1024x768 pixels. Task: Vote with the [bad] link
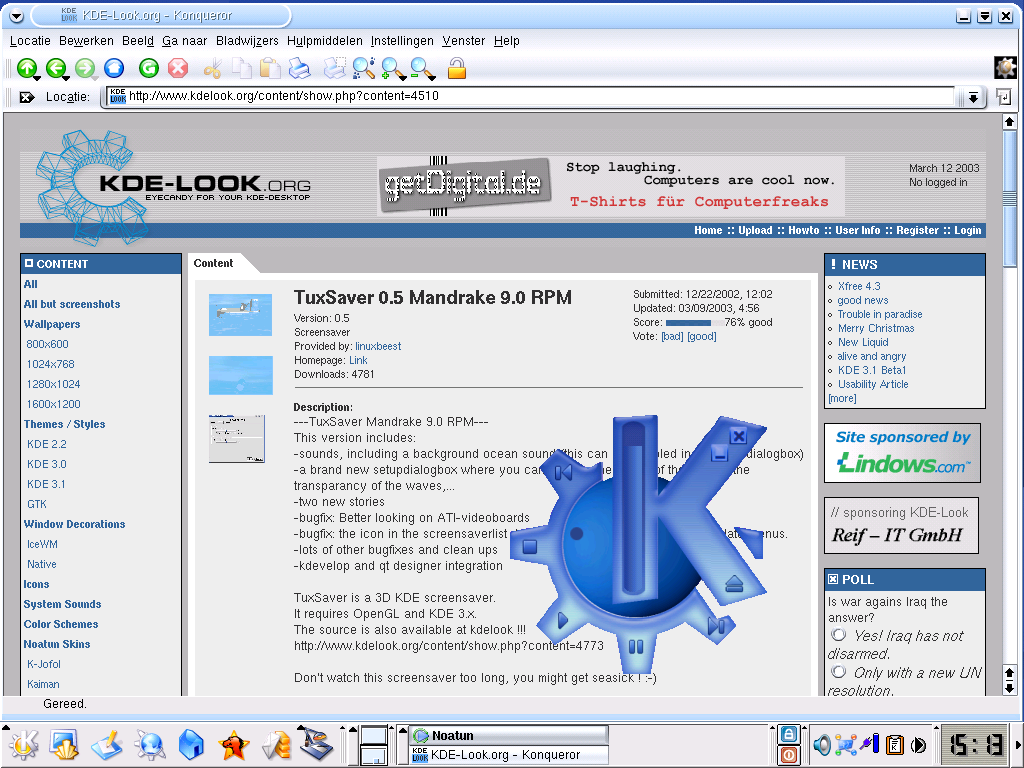(x=672, y=336)
